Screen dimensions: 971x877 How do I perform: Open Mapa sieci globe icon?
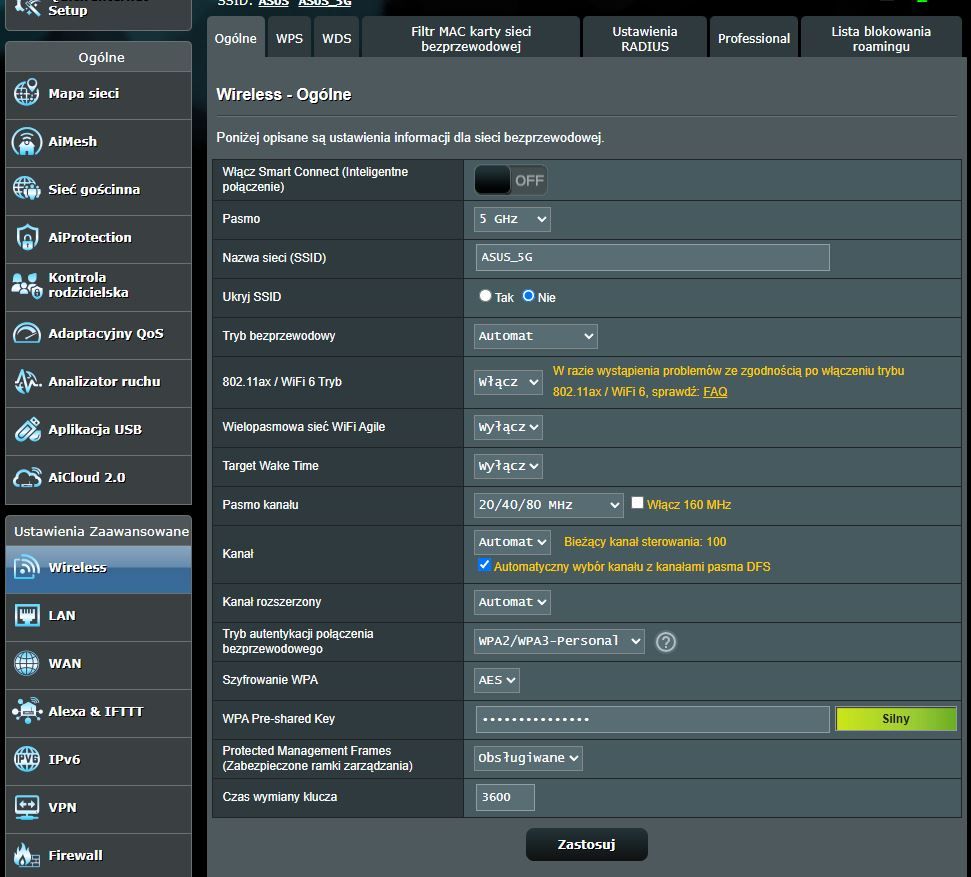pyautogui.click(x=27, y=93)
